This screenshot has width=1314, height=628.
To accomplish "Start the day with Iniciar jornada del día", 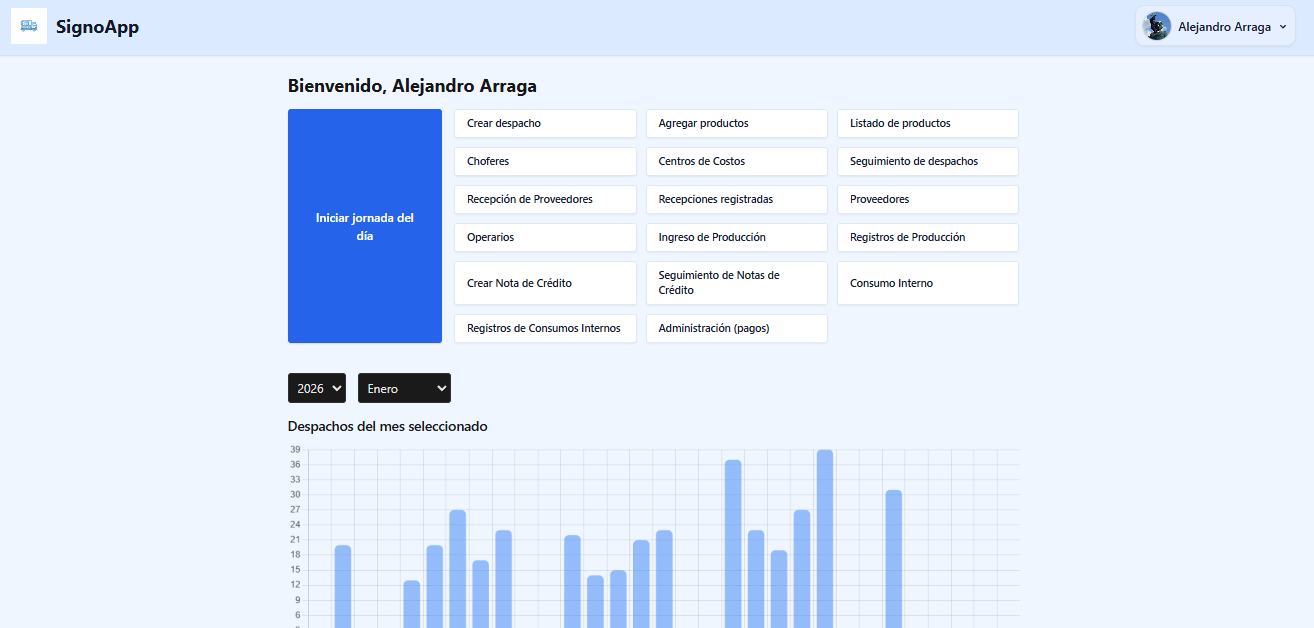I will (365, 226).
